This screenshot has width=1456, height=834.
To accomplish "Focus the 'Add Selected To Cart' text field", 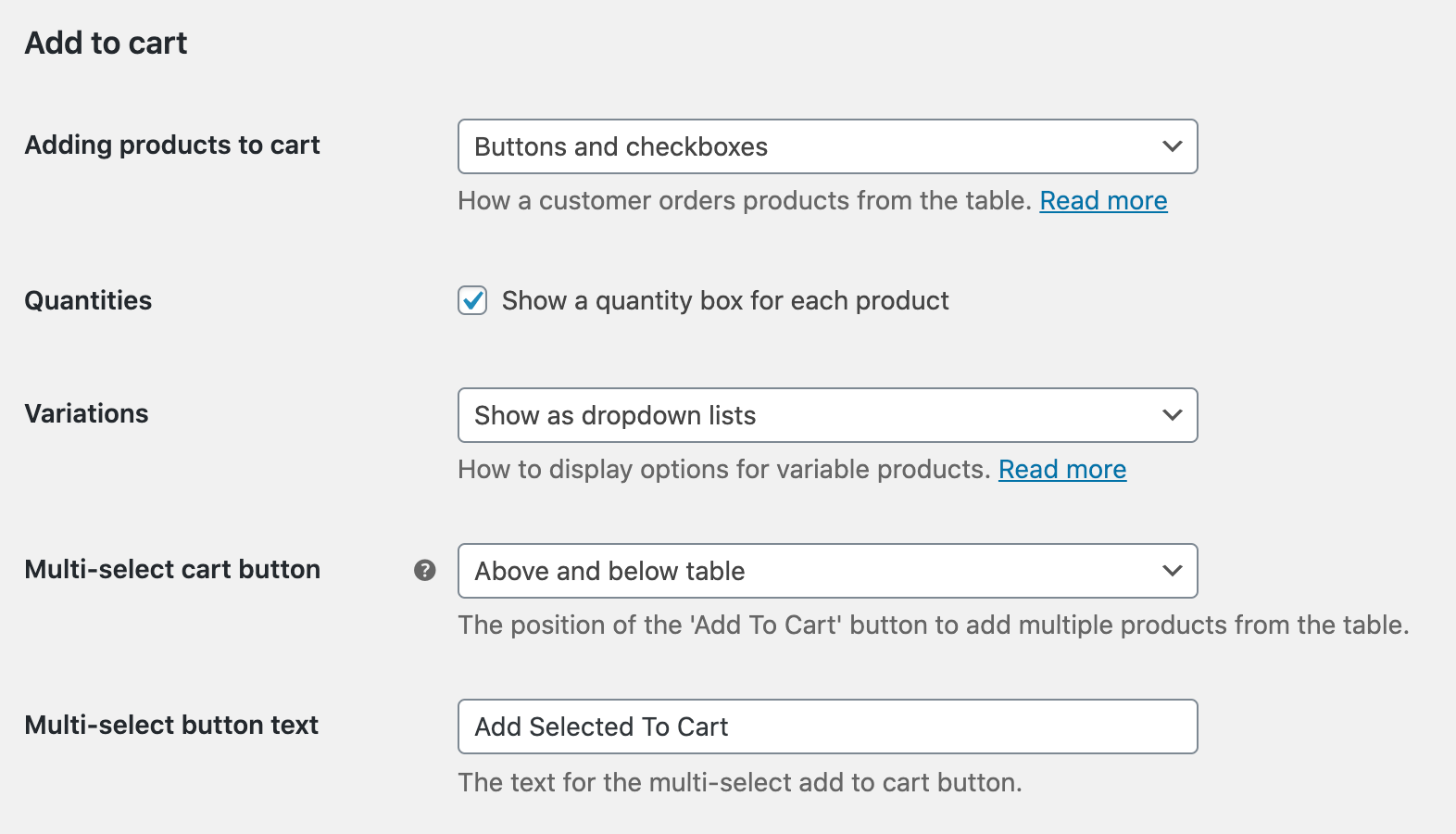I will pos(827,727).
